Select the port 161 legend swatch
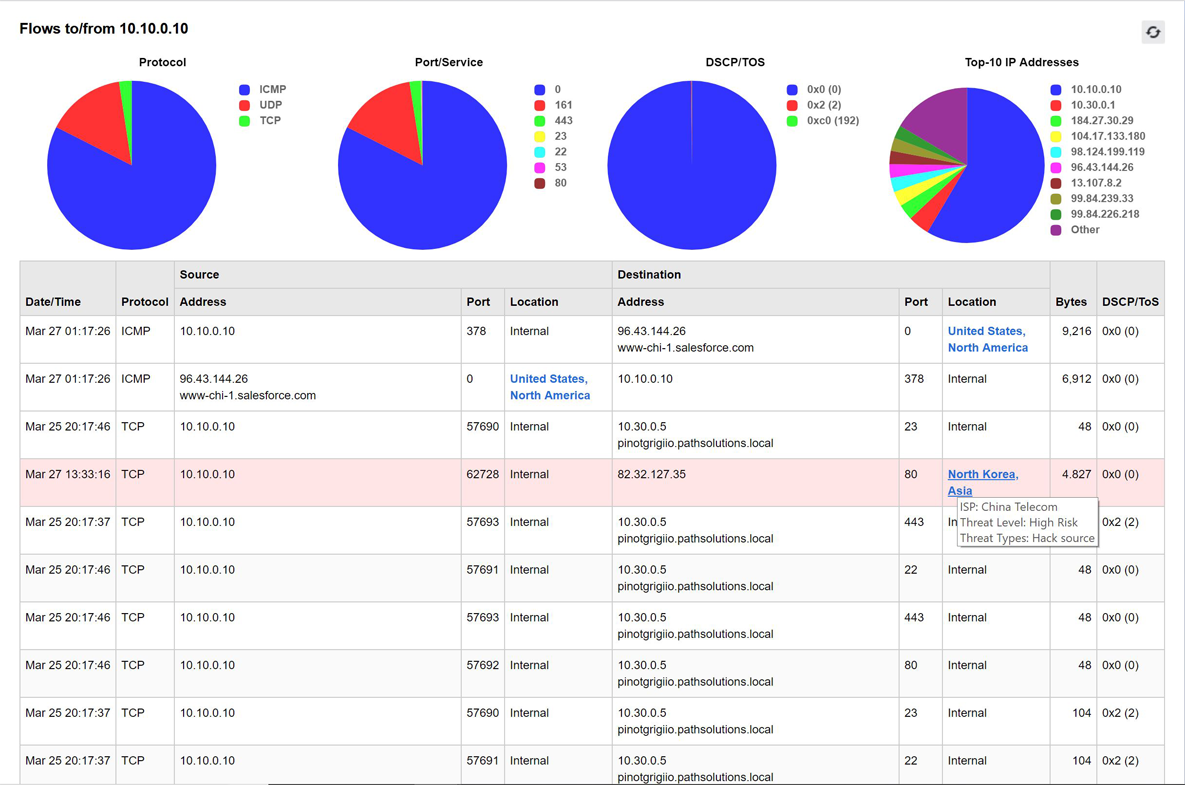 point(540,105)
